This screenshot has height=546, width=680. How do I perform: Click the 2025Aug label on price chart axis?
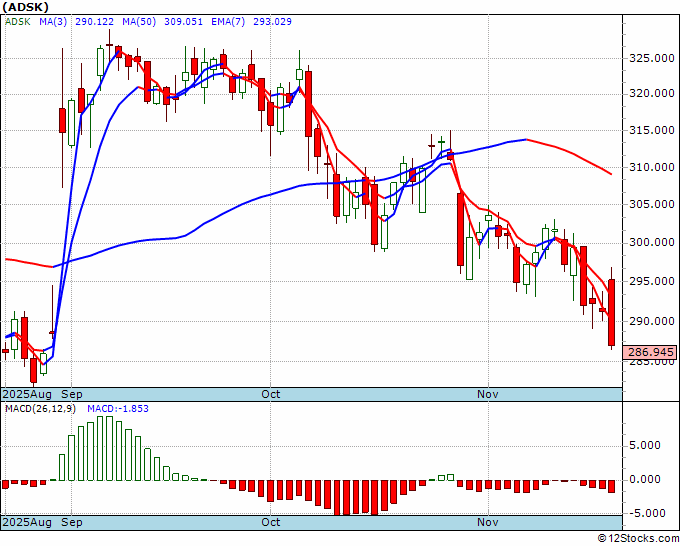[27, 394]
